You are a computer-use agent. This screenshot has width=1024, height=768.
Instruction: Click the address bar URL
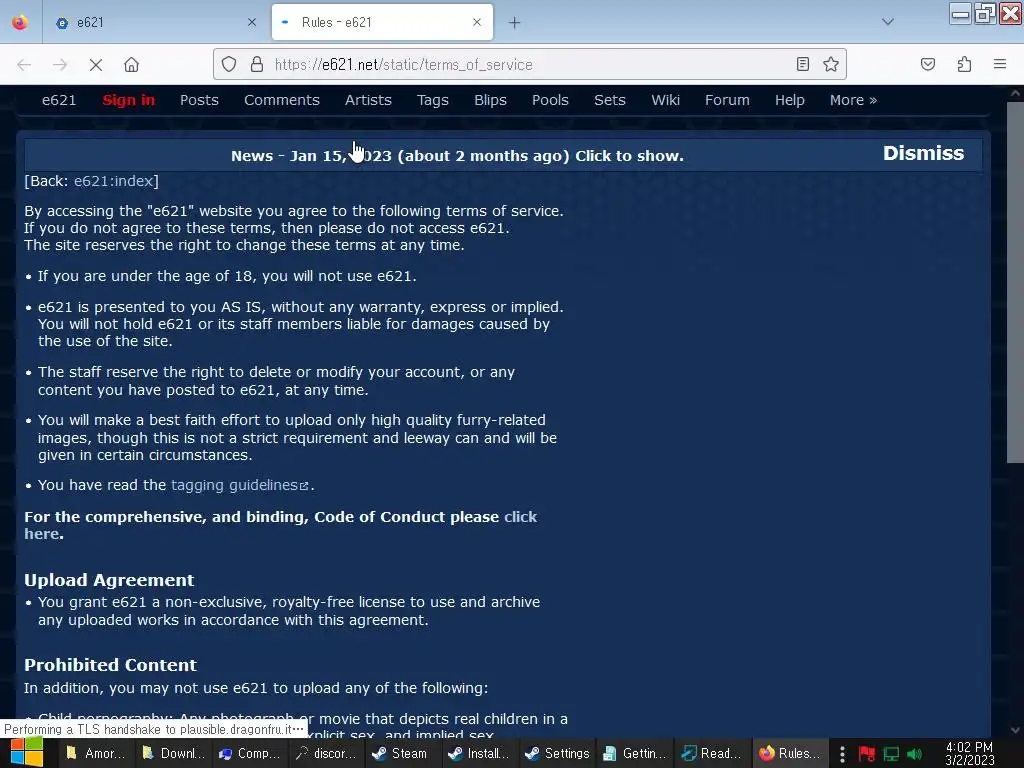point(403,65)
